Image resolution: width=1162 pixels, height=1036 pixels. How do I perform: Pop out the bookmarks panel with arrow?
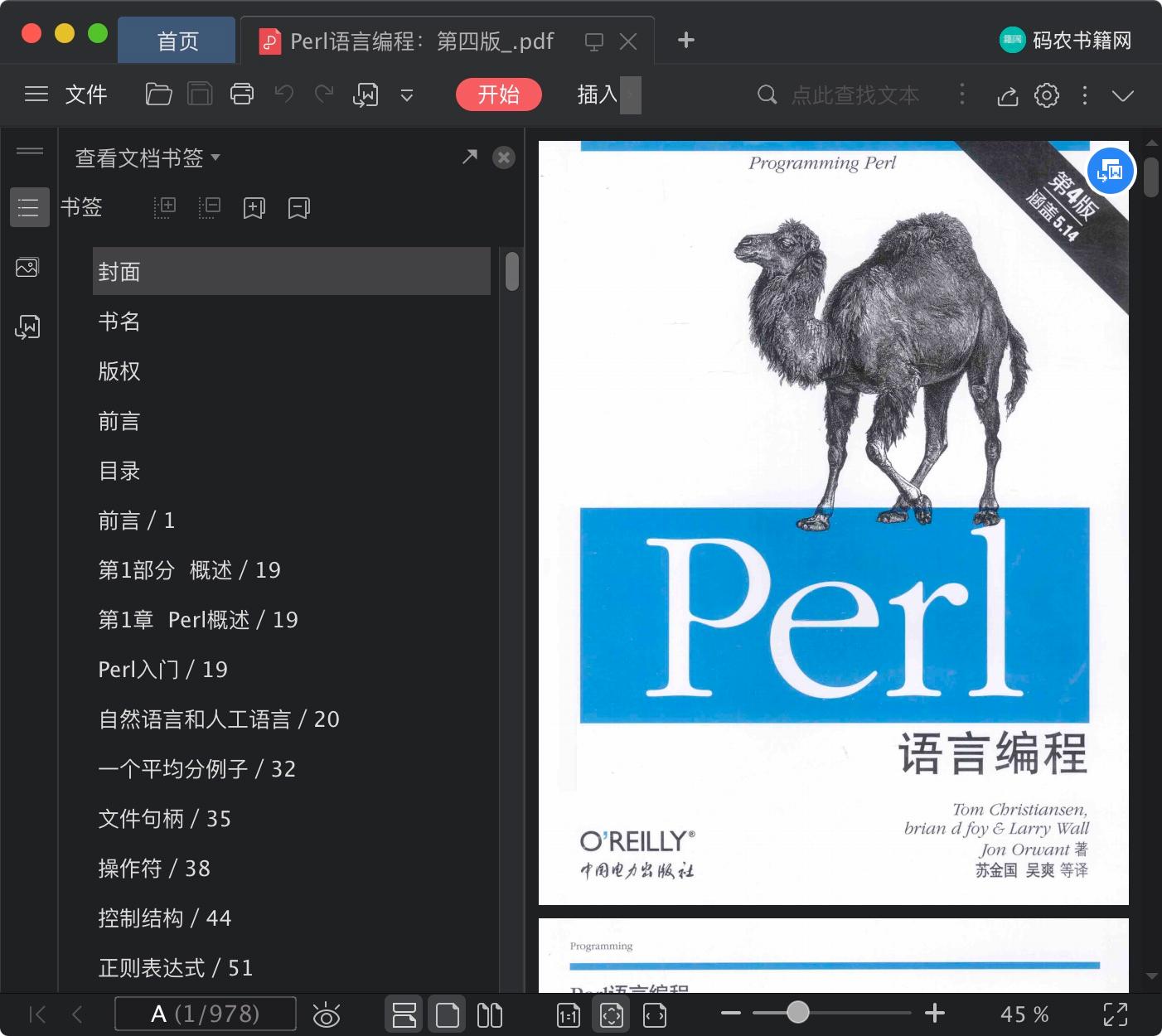point(470,157)
